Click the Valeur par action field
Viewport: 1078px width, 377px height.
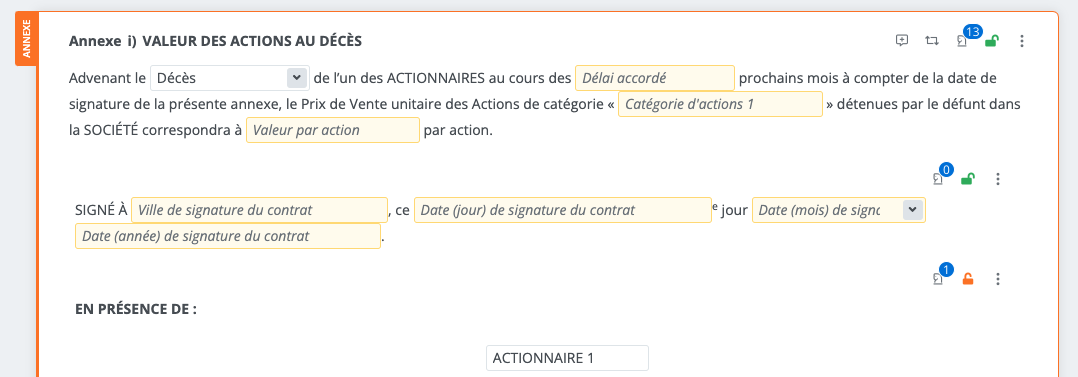coord(333,130)
